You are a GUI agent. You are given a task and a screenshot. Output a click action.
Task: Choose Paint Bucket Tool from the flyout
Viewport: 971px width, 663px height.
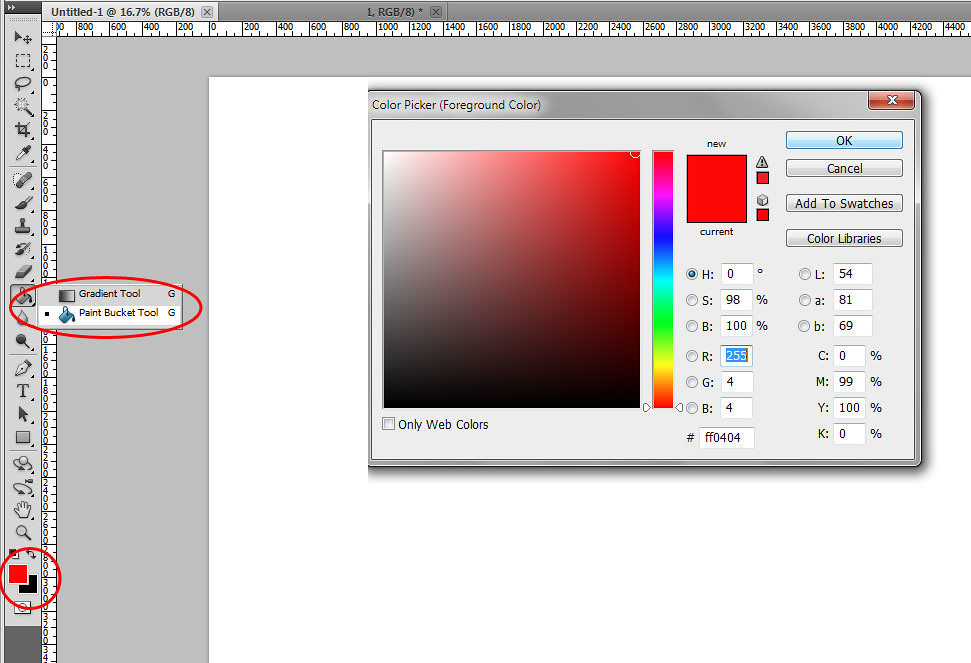click(x=118, y=313)
